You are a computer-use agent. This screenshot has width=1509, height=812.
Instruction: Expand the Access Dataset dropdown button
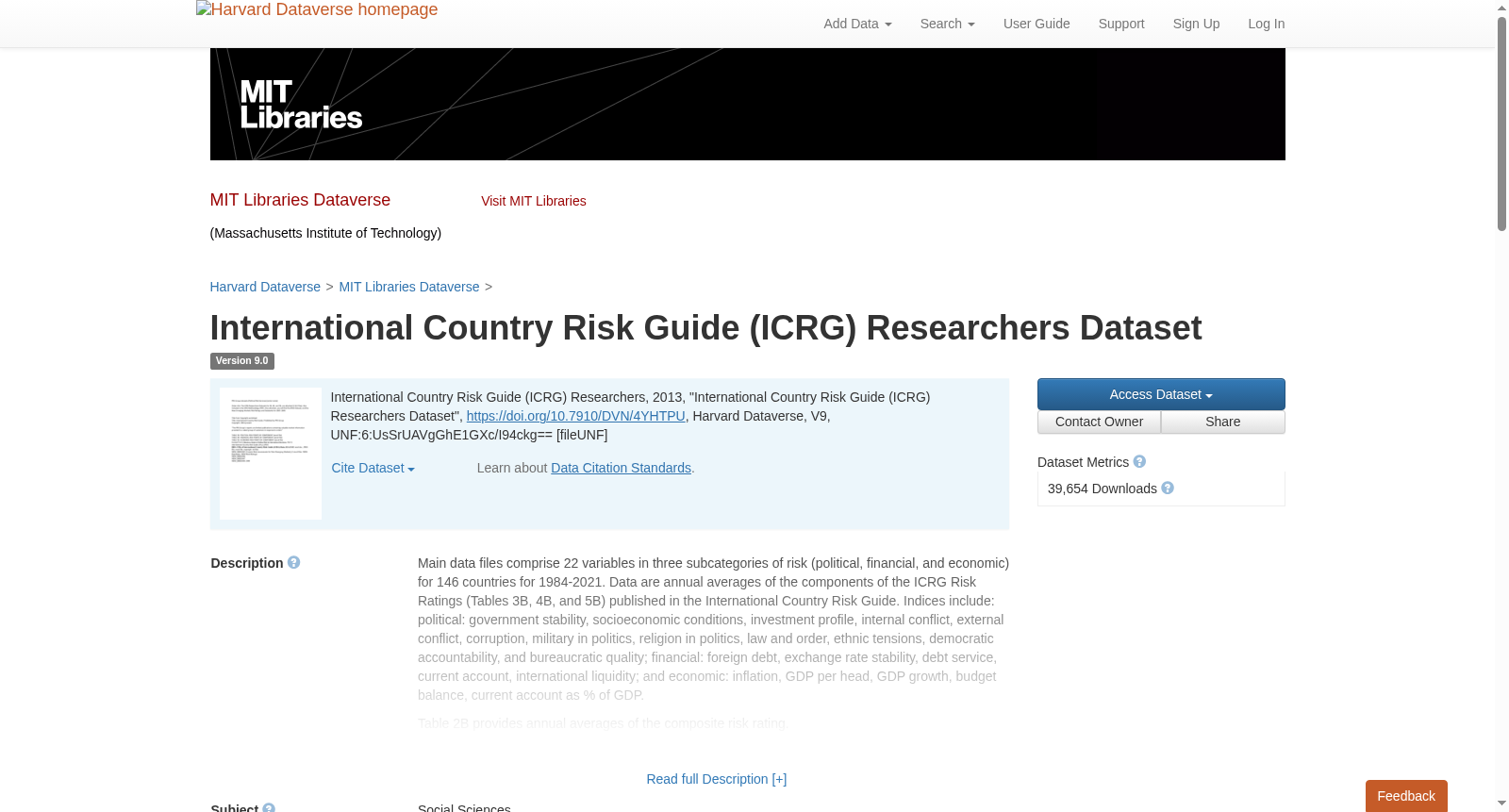pos(1161,394)
